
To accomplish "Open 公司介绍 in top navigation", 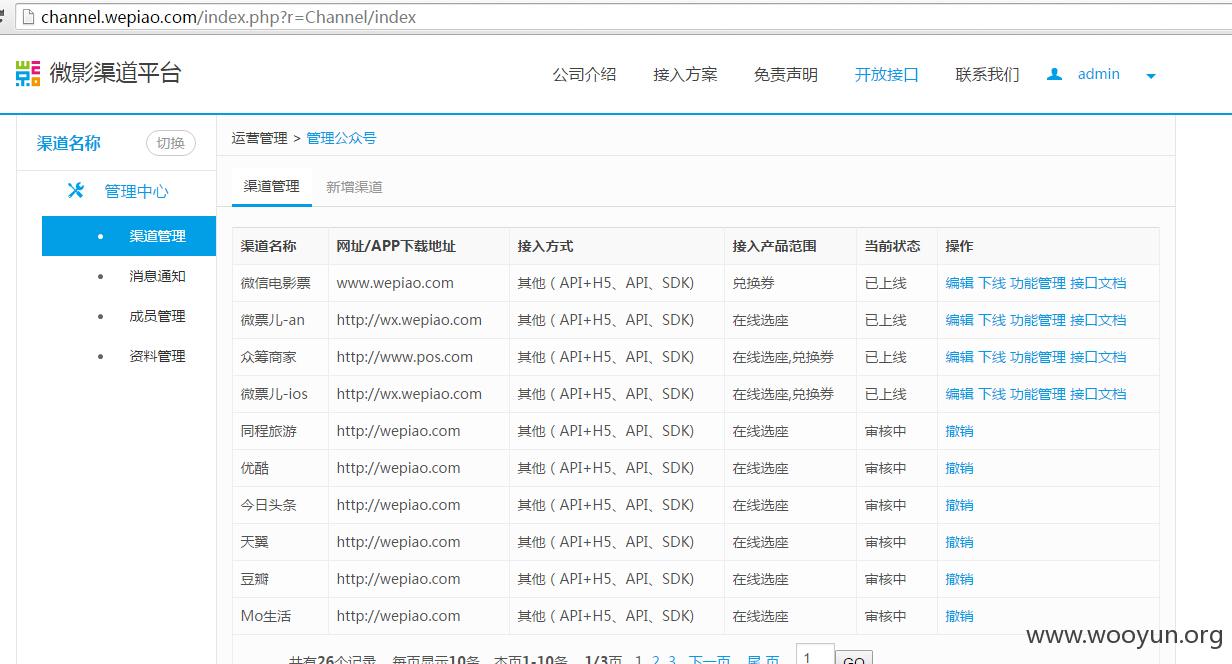I will [584, 74].
